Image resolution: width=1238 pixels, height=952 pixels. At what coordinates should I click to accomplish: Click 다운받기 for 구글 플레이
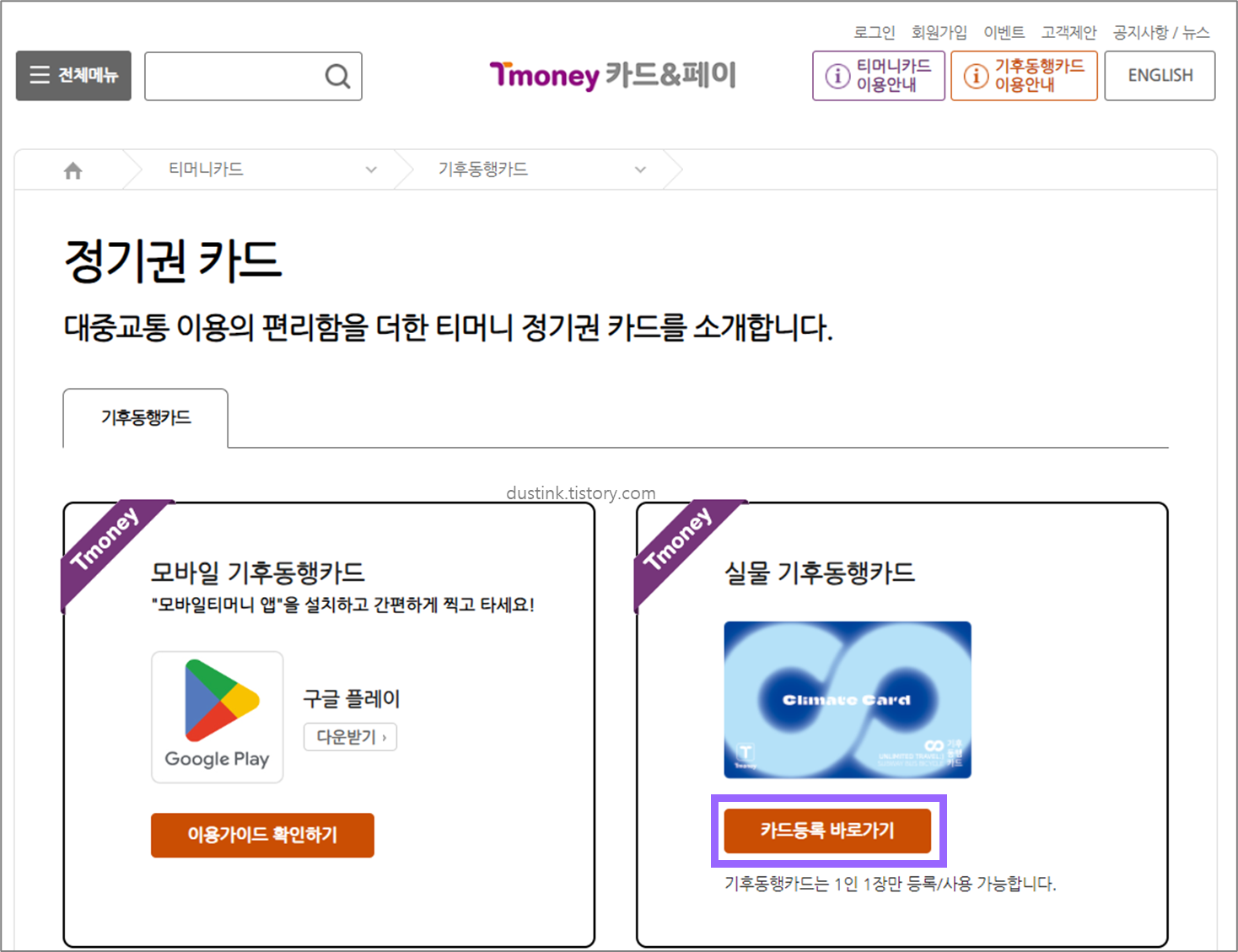tap(350, 737)
